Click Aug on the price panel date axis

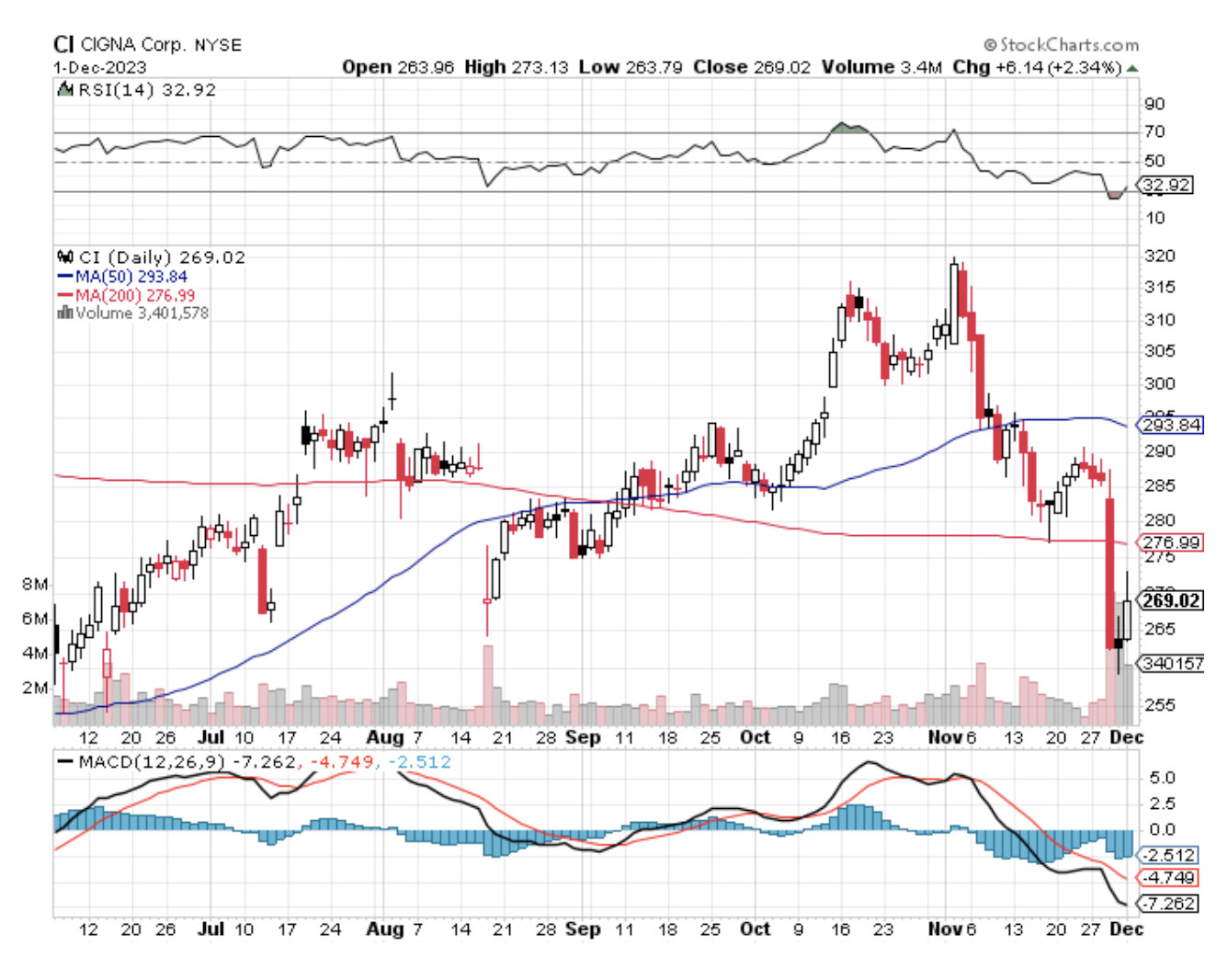pos(383,737)
